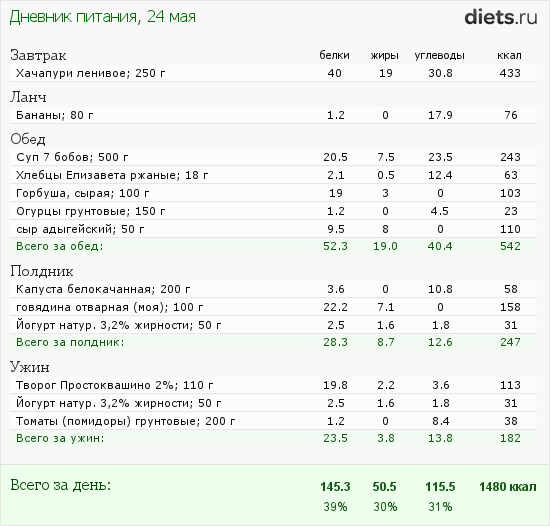Click the Горбуша, сырая; 100 г row

273,193
